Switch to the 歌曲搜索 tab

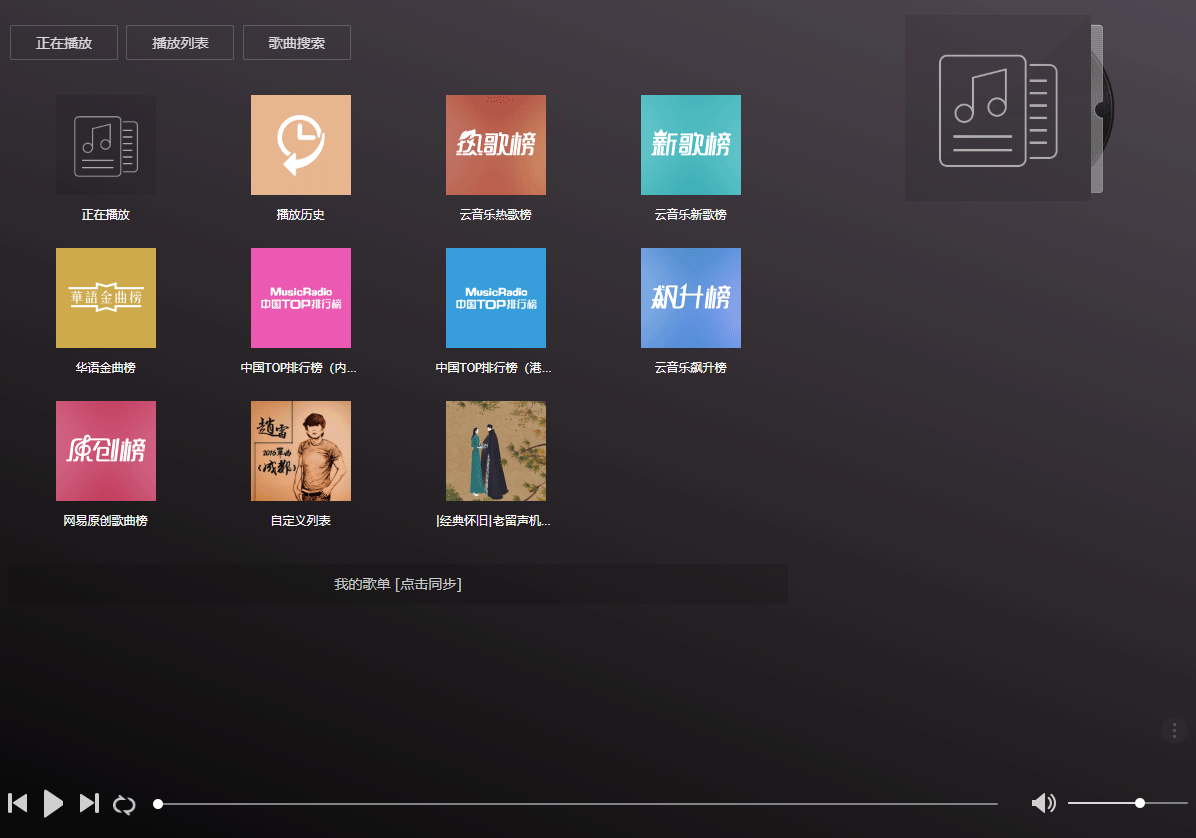297,43
